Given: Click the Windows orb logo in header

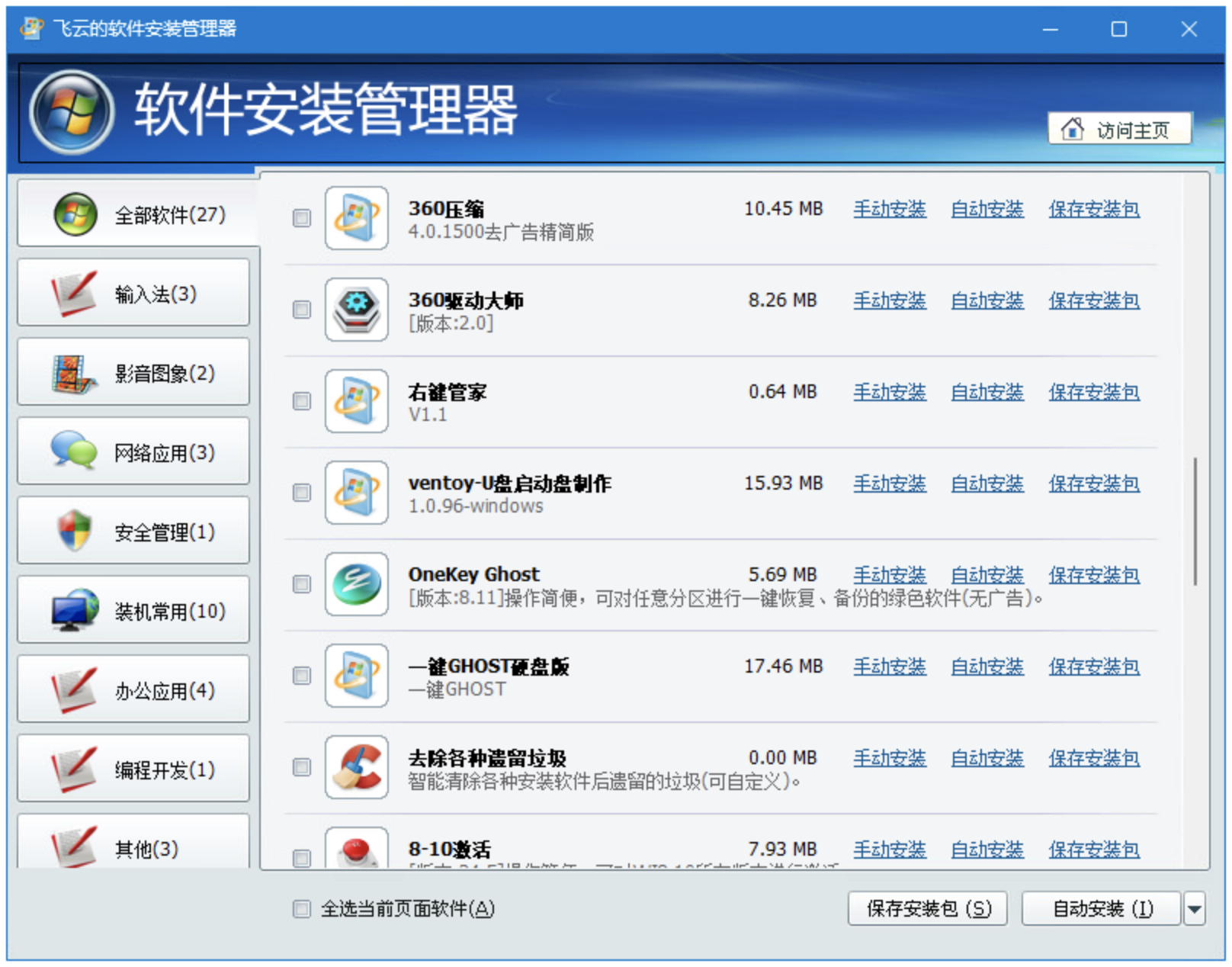Looking at the screenshot, I should (x=72, y=112).
